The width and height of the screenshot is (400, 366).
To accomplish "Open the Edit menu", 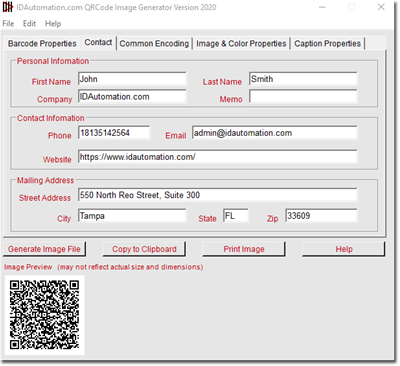I will pyautogui.click(x=29, y=24).
